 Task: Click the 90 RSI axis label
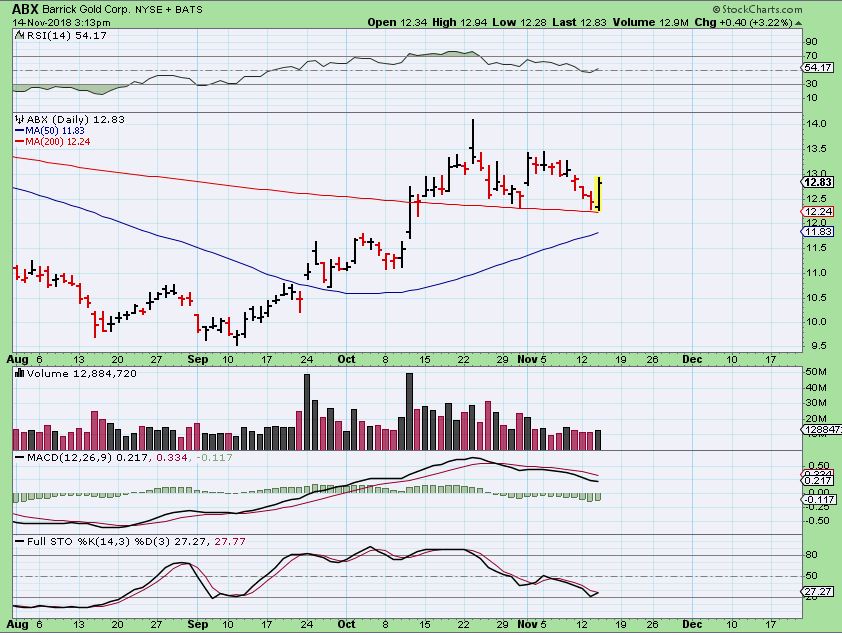click(x=811, y=42)
